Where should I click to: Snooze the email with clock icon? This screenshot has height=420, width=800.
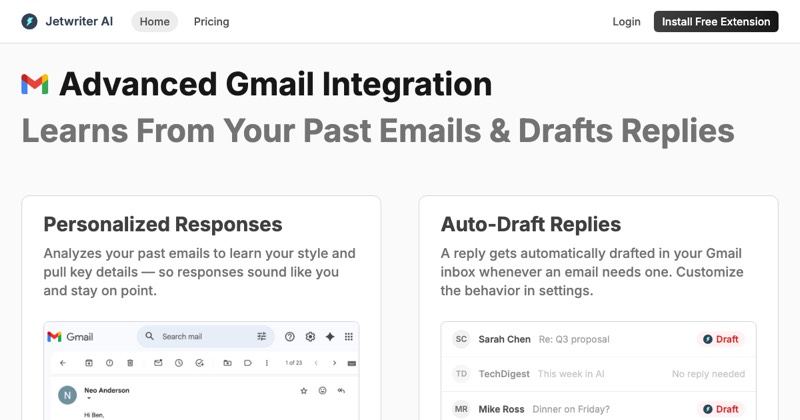click(179, 363)
